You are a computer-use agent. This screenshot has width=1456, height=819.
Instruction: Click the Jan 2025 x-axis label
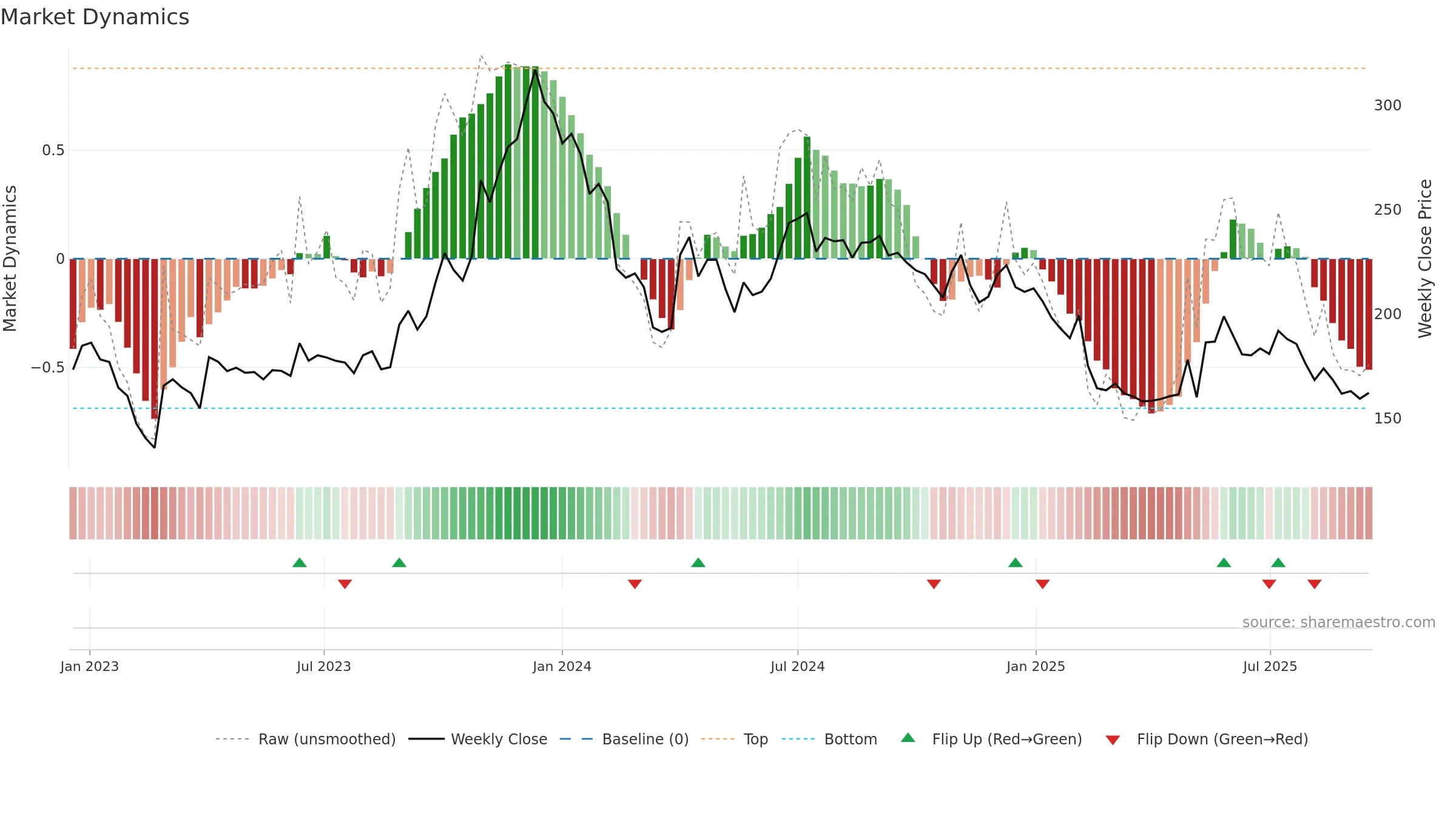click(1036, 666)
